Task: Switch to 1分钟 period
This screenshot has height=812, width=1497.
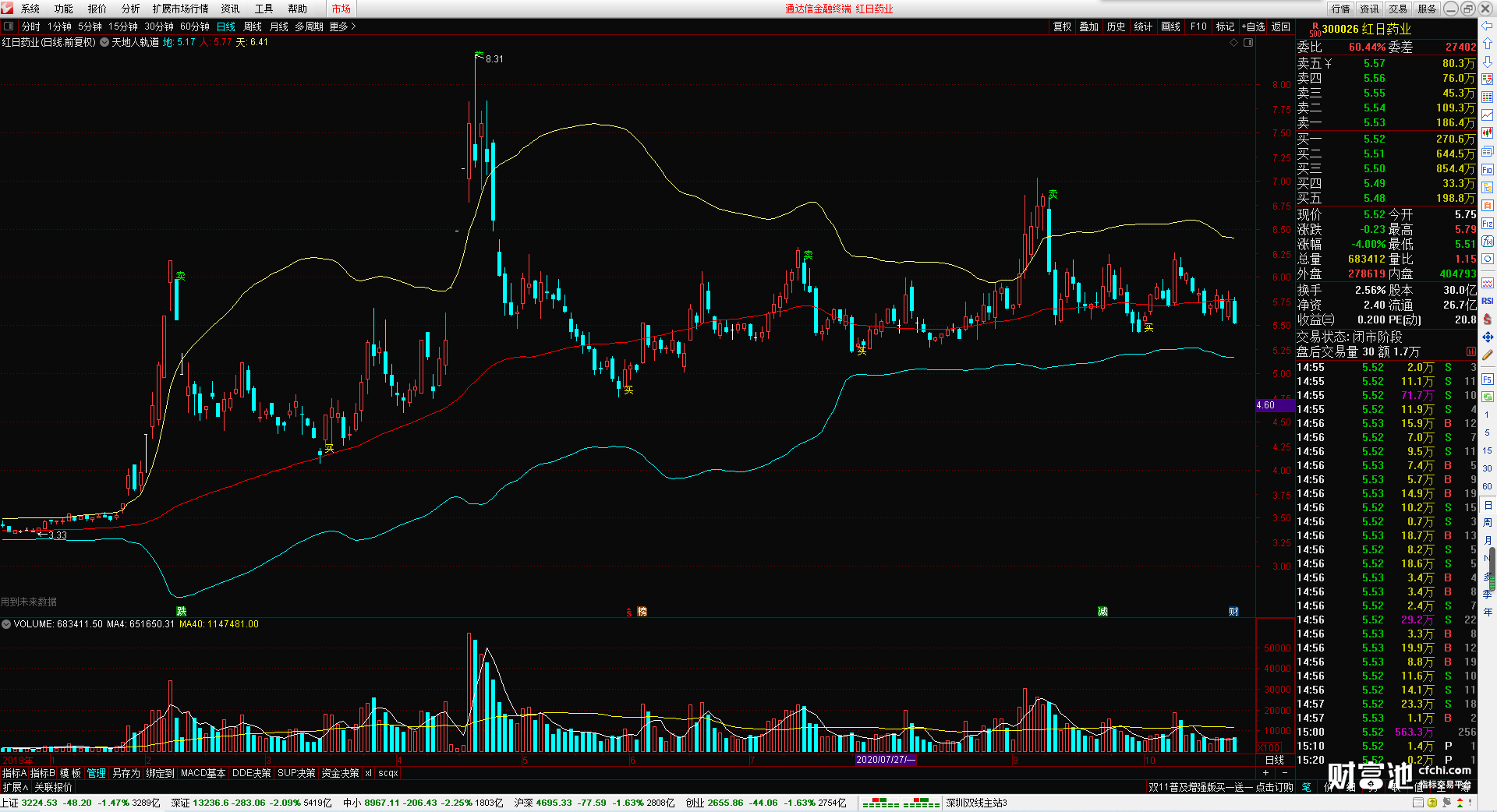Action: (59, 26)
